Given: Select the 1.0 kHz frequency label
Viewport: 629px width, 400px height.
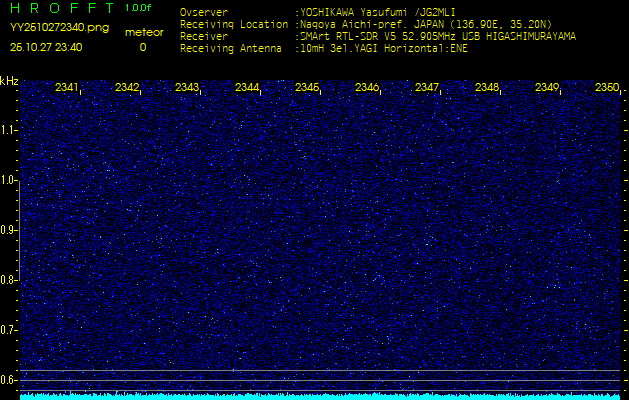Looking at the screenshot, I should (9, 180).
